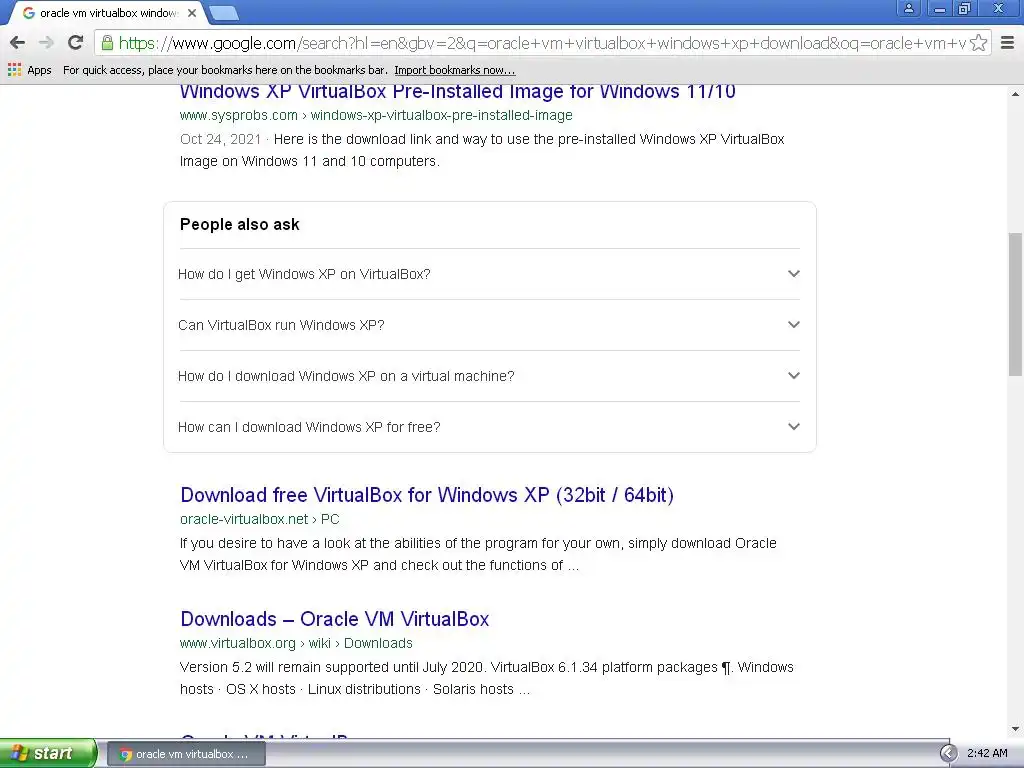Click the browser forward arrow

click(x=46, y=43)
